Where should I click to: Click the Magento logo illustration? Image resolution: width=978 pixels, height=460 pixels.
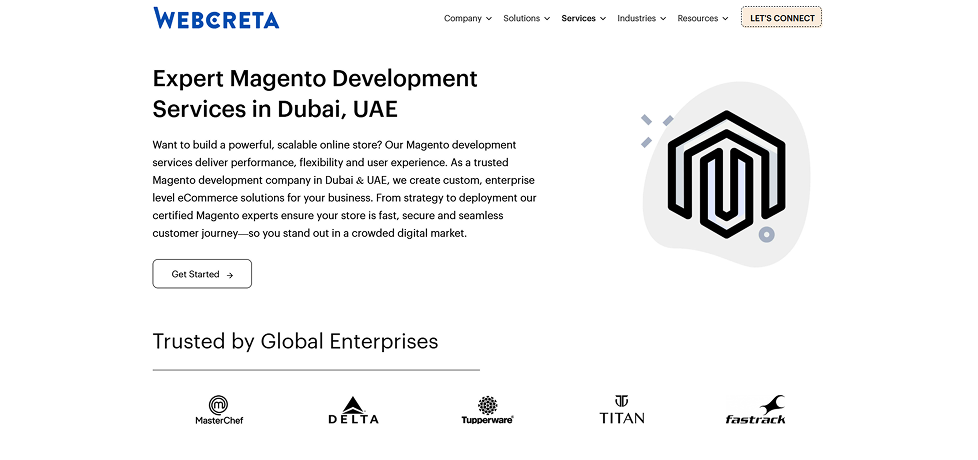pos(726,175)
